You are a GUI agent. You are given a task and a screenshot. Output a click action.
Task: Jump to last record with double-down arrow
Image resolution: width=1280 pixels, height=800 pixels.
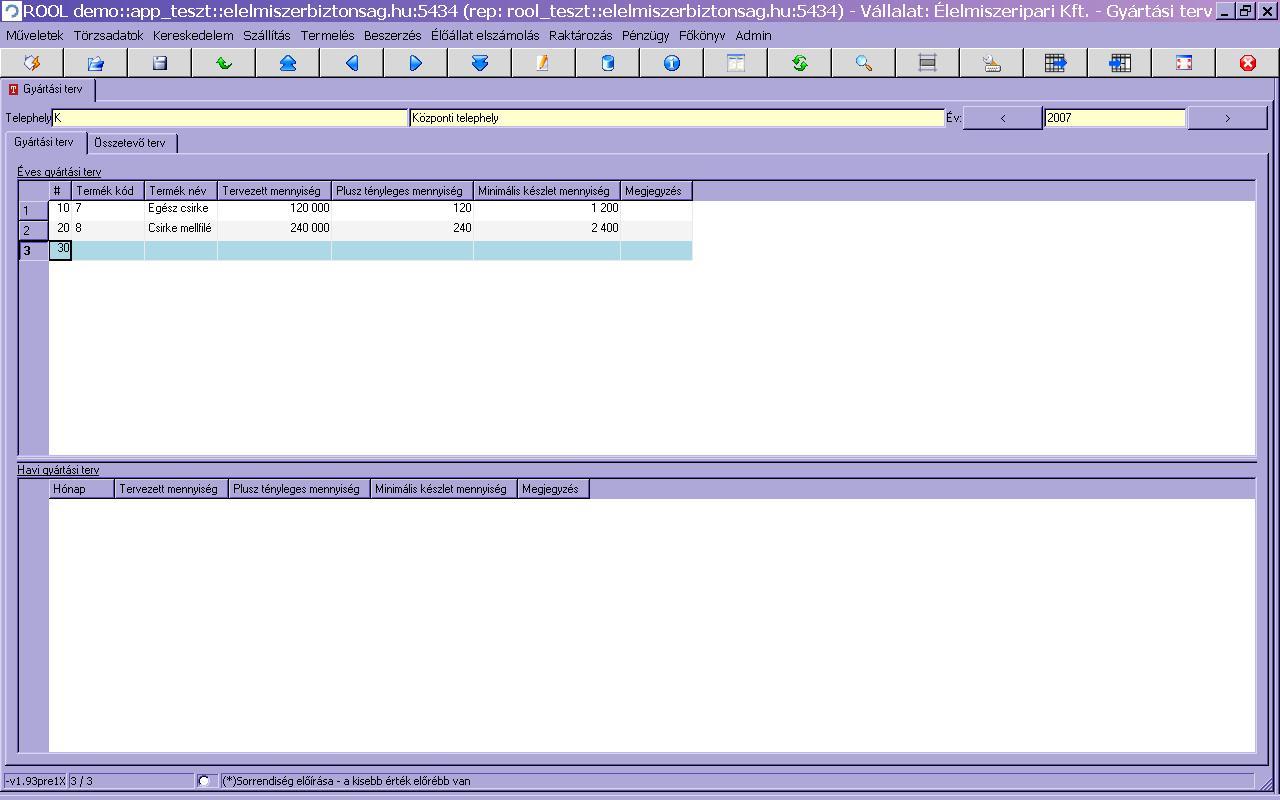(480, 63)
